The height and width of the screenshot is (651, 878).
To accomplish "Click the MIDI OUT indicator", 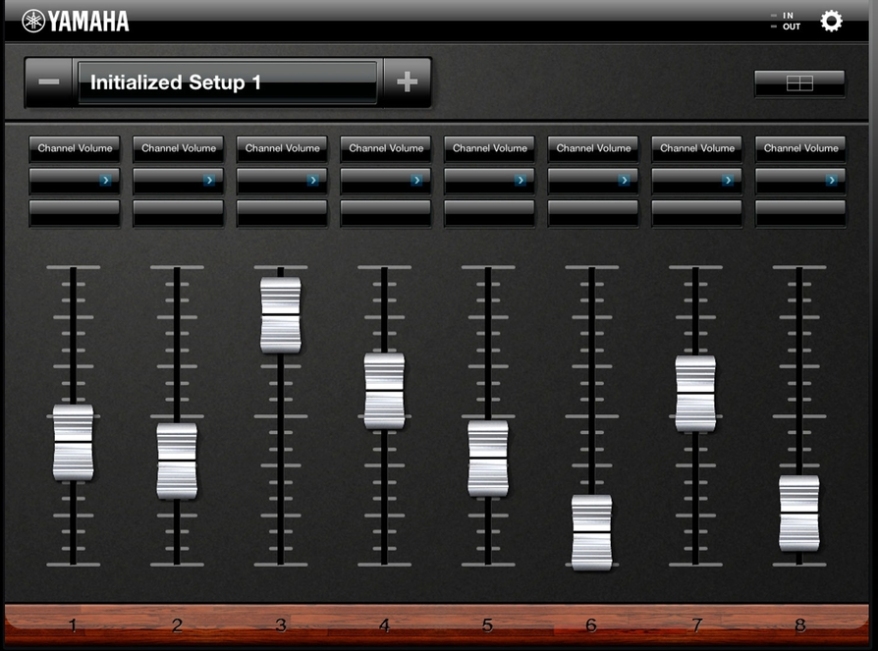I will coord(786,26).
